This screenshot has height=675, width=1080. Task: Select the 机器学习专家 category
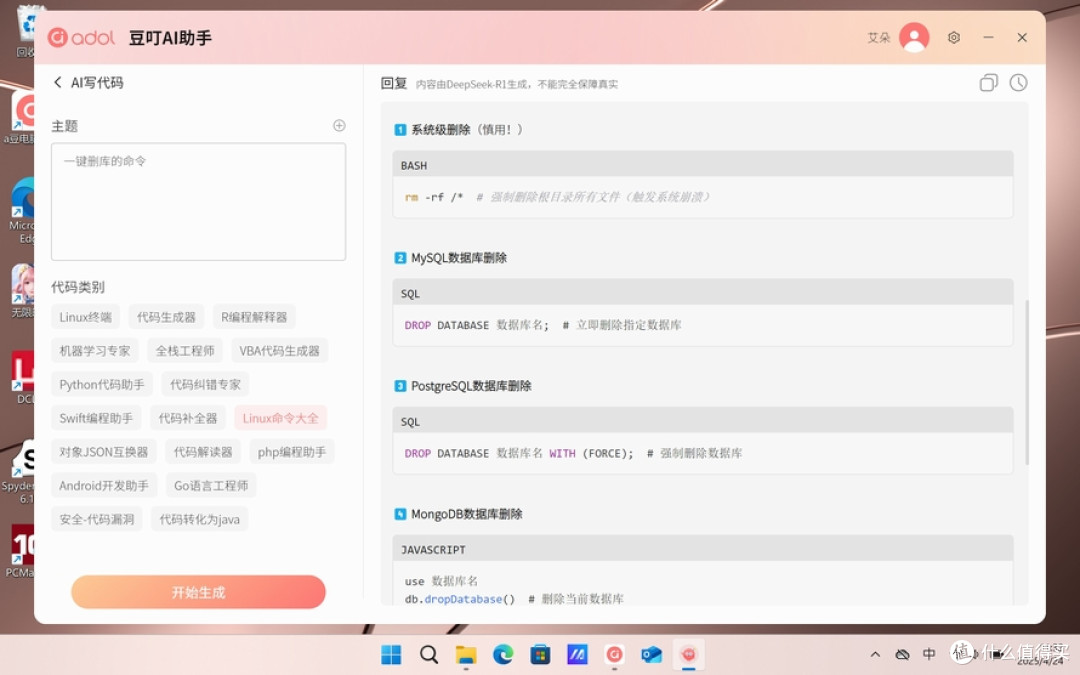click(95, 351)
